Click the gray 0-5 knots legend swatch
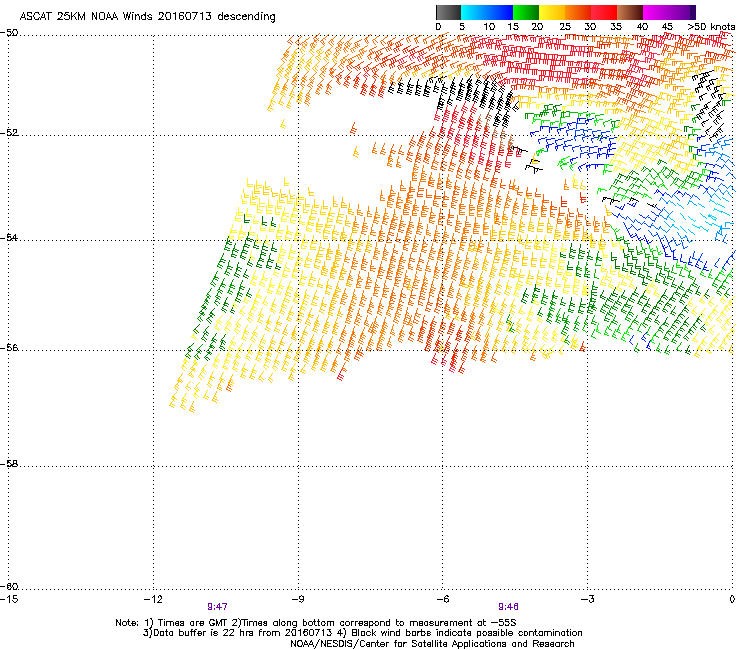 tap(448, 12)
